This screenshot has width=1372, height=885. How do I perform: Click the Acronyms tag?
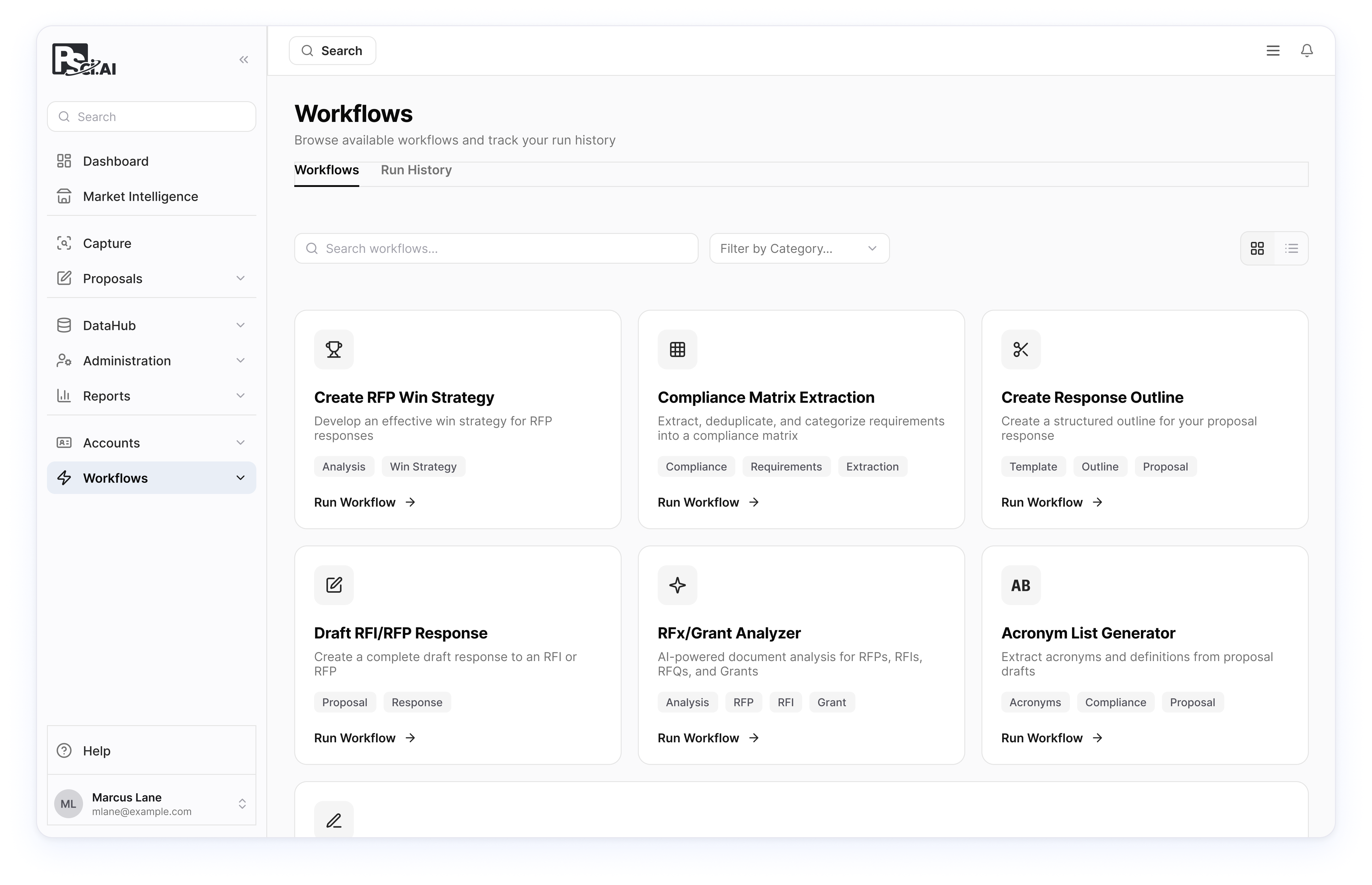pyautogui.click(x=1035, y=702)
